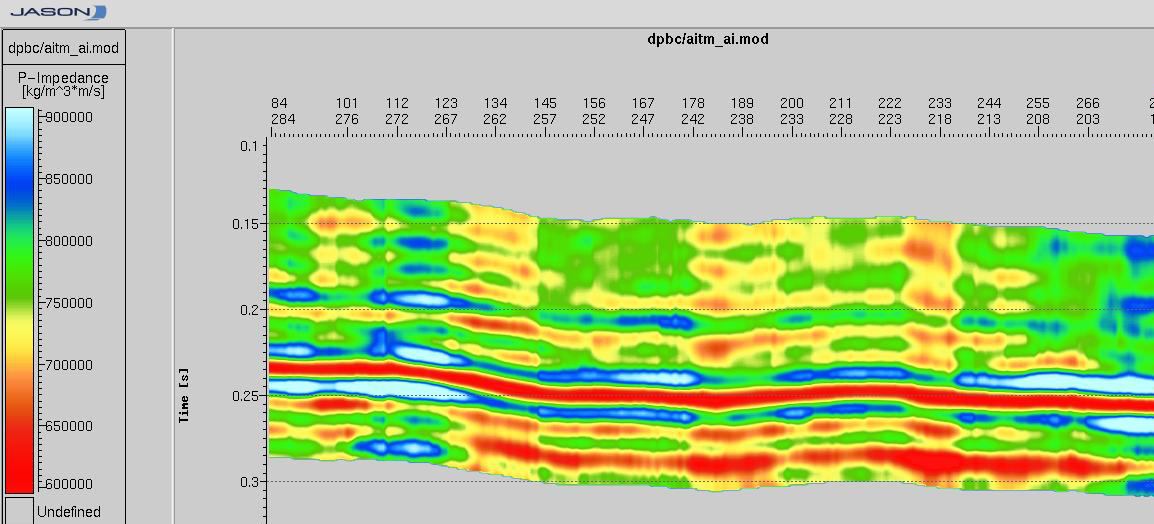Click trace label 84 / 284
This screenshot has width=1154, height=524.
point(280,111)
